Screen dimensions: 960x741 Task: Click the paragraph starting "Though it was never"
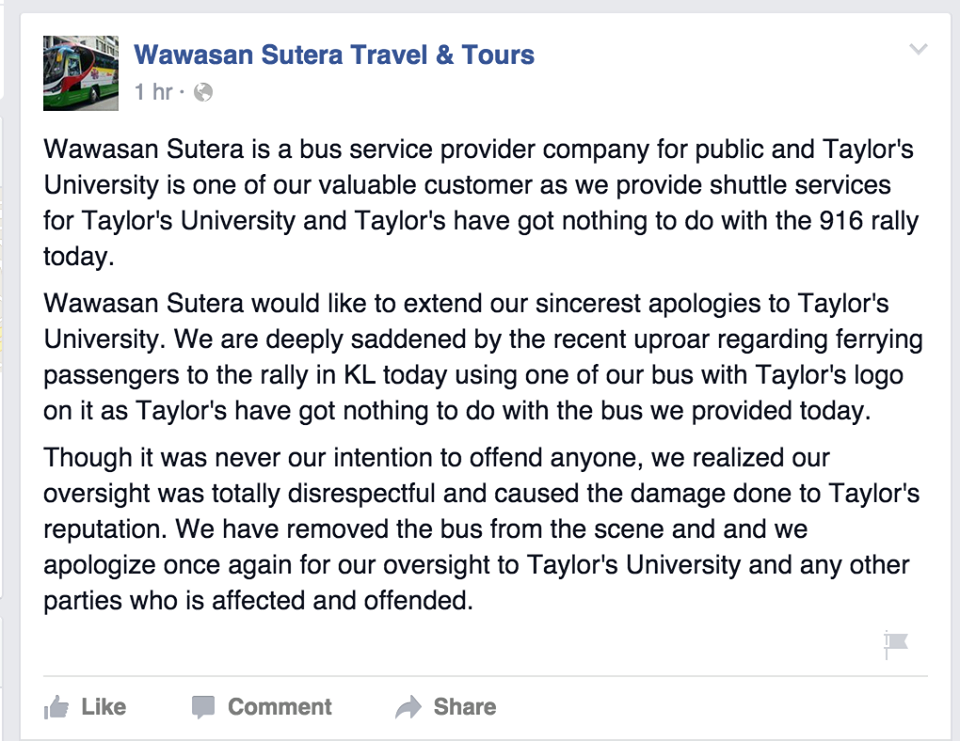[x=478, y=527]
